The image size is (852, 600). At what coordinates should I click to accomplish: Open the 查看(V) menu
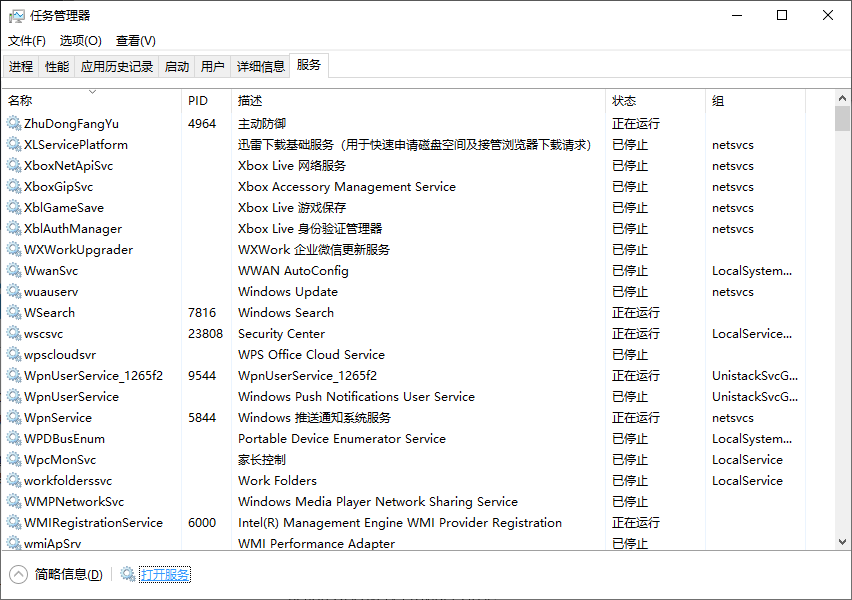coord(135,40)
